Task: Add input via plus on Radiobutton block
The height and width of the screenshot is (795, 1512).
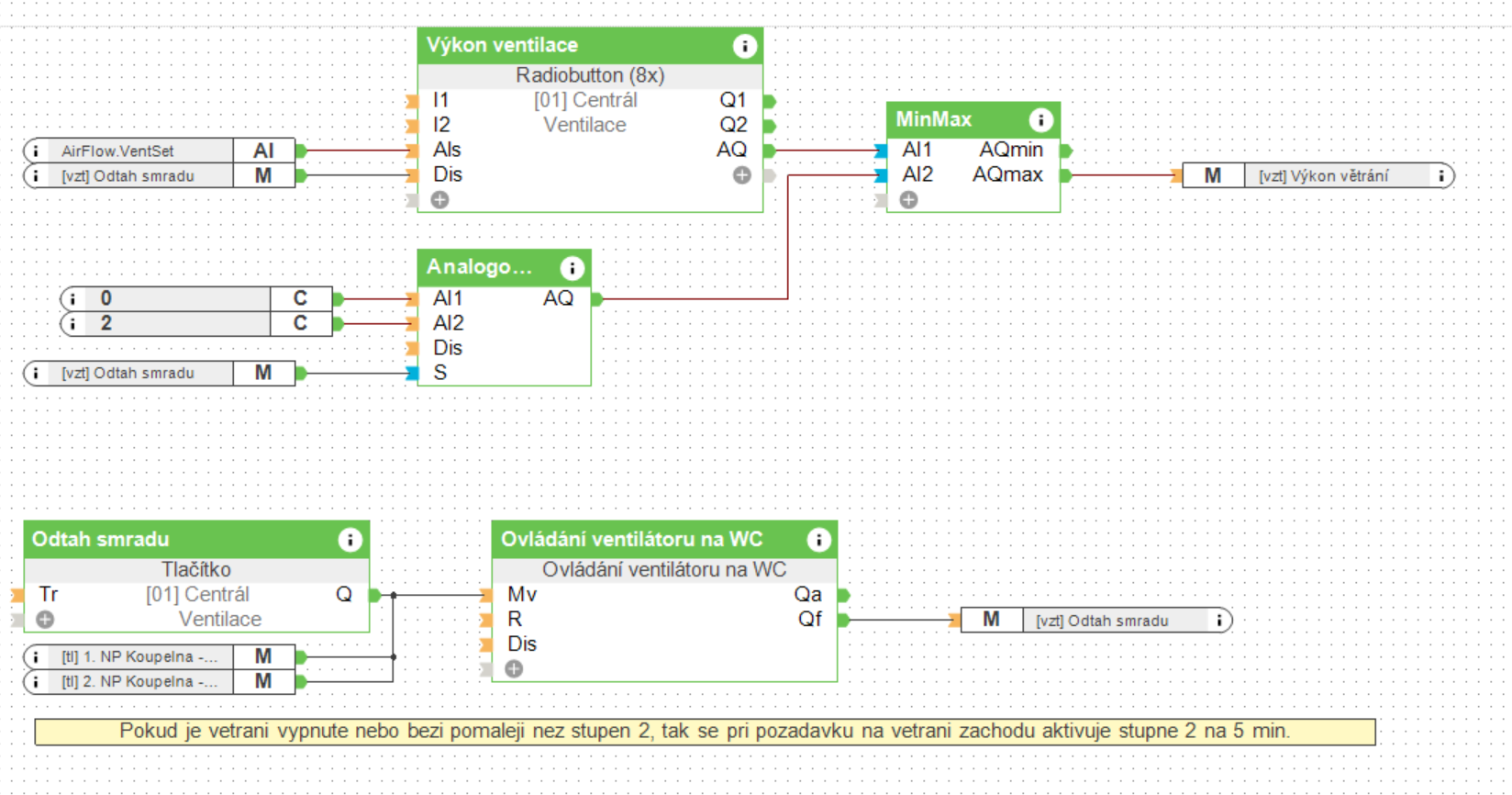Action: [x=440, y=200]
